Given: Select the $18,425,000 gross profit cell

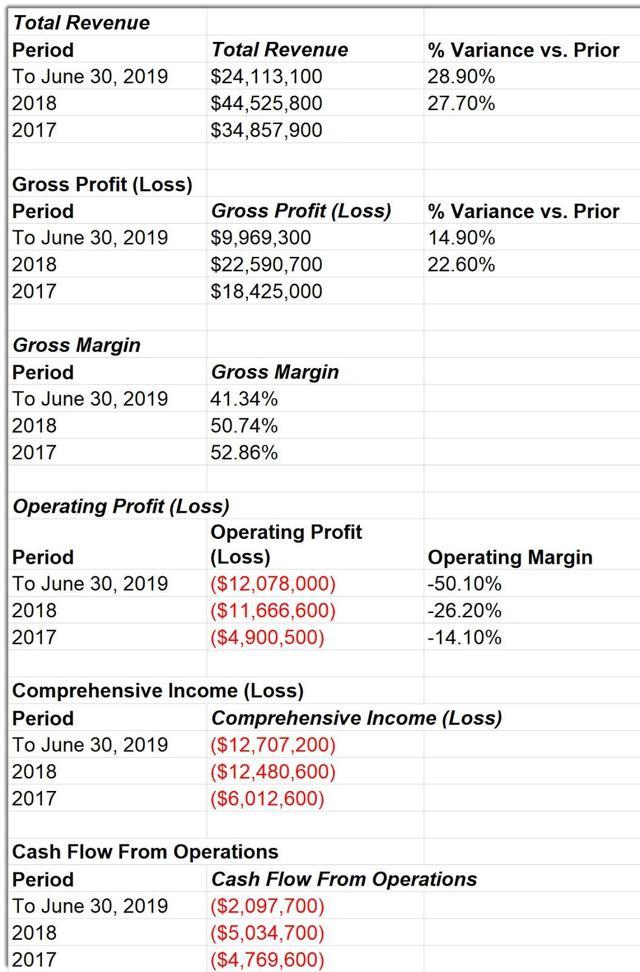Looking at the screenshot, I should pos(267,291).
